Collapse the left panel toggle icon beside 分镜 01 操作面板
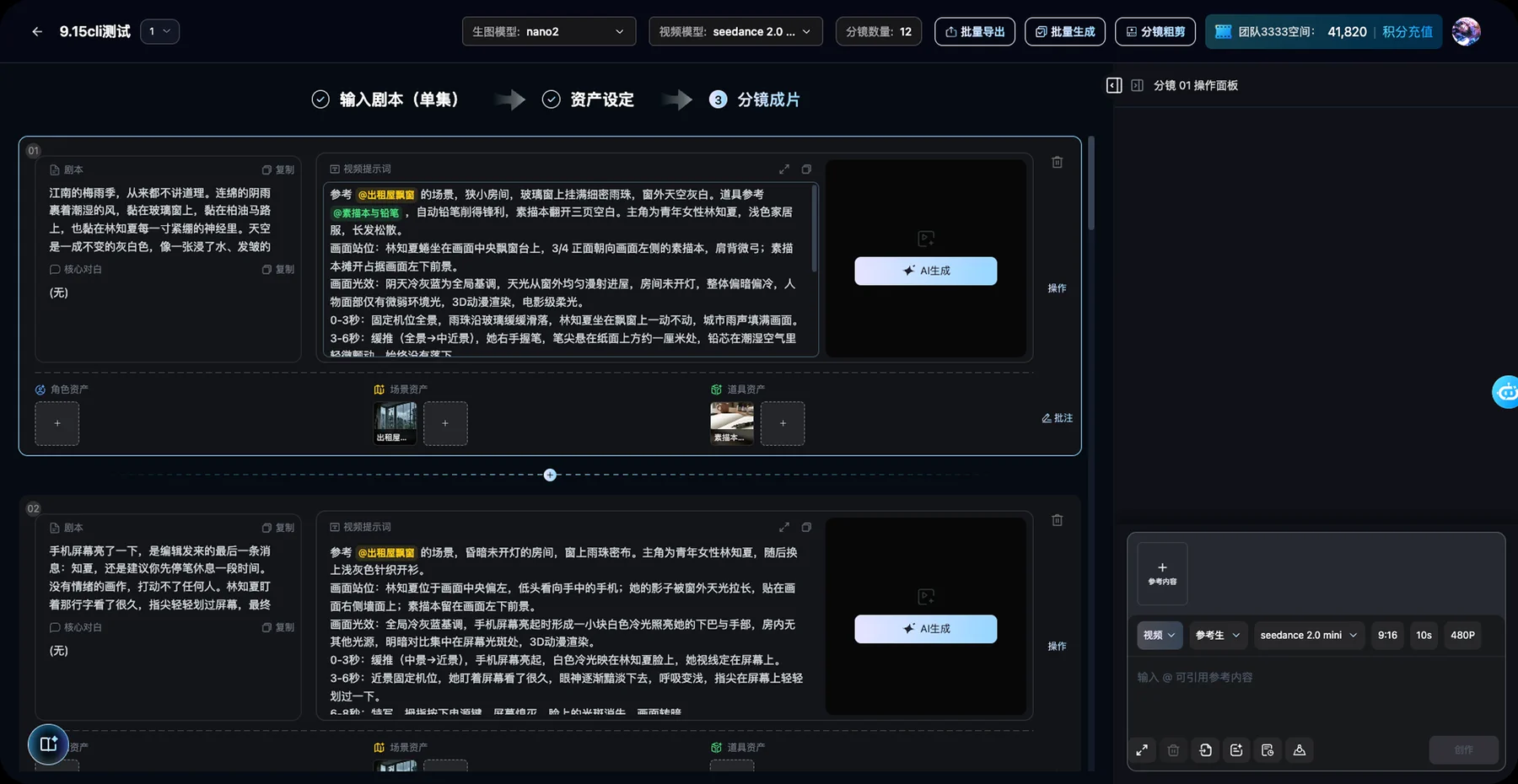Image resolution: width=1518 pixels, height=784 pixels. [1114, 85]
